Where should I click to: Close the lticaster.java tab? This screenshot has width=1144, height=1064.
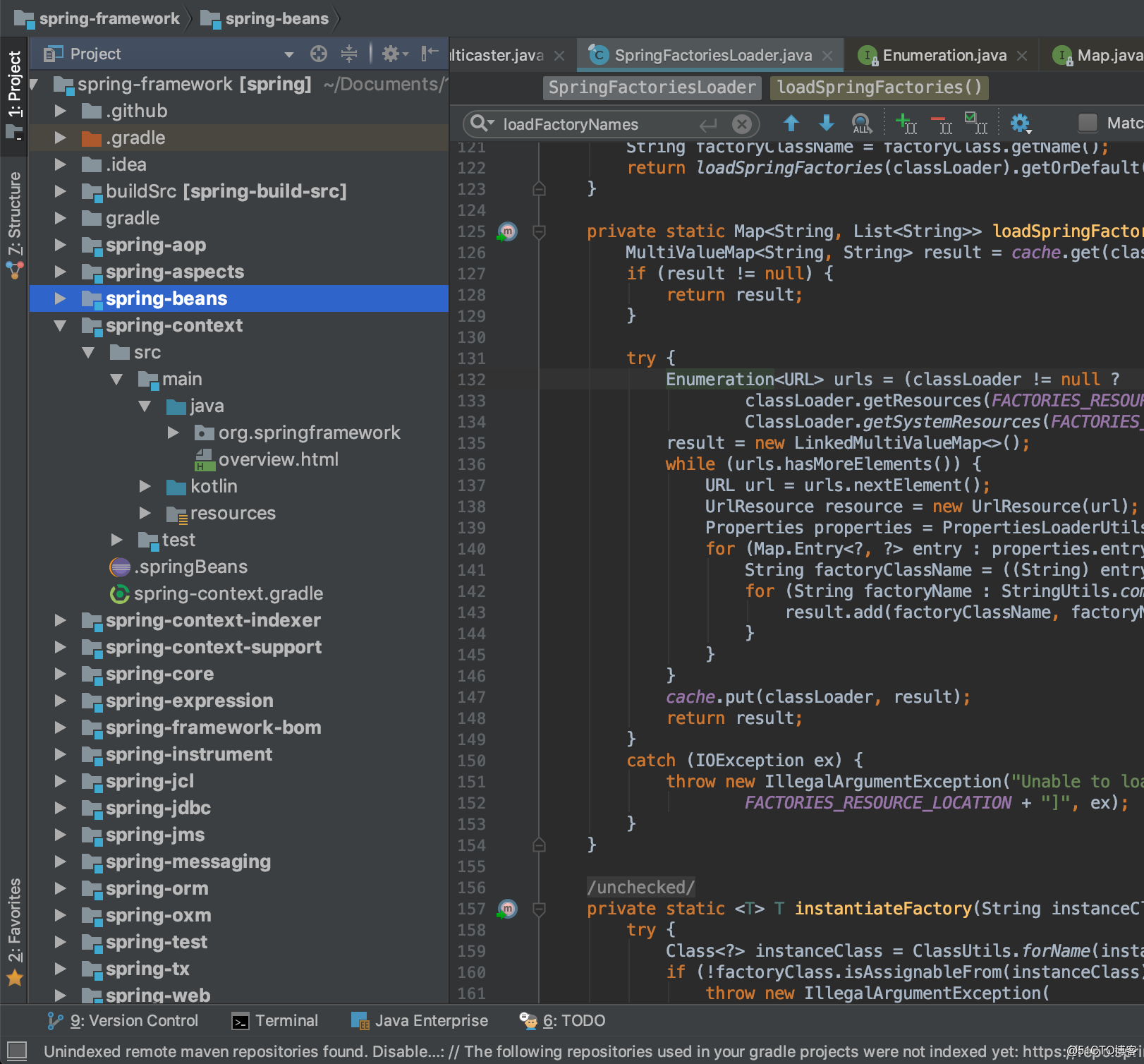[559, 56]
